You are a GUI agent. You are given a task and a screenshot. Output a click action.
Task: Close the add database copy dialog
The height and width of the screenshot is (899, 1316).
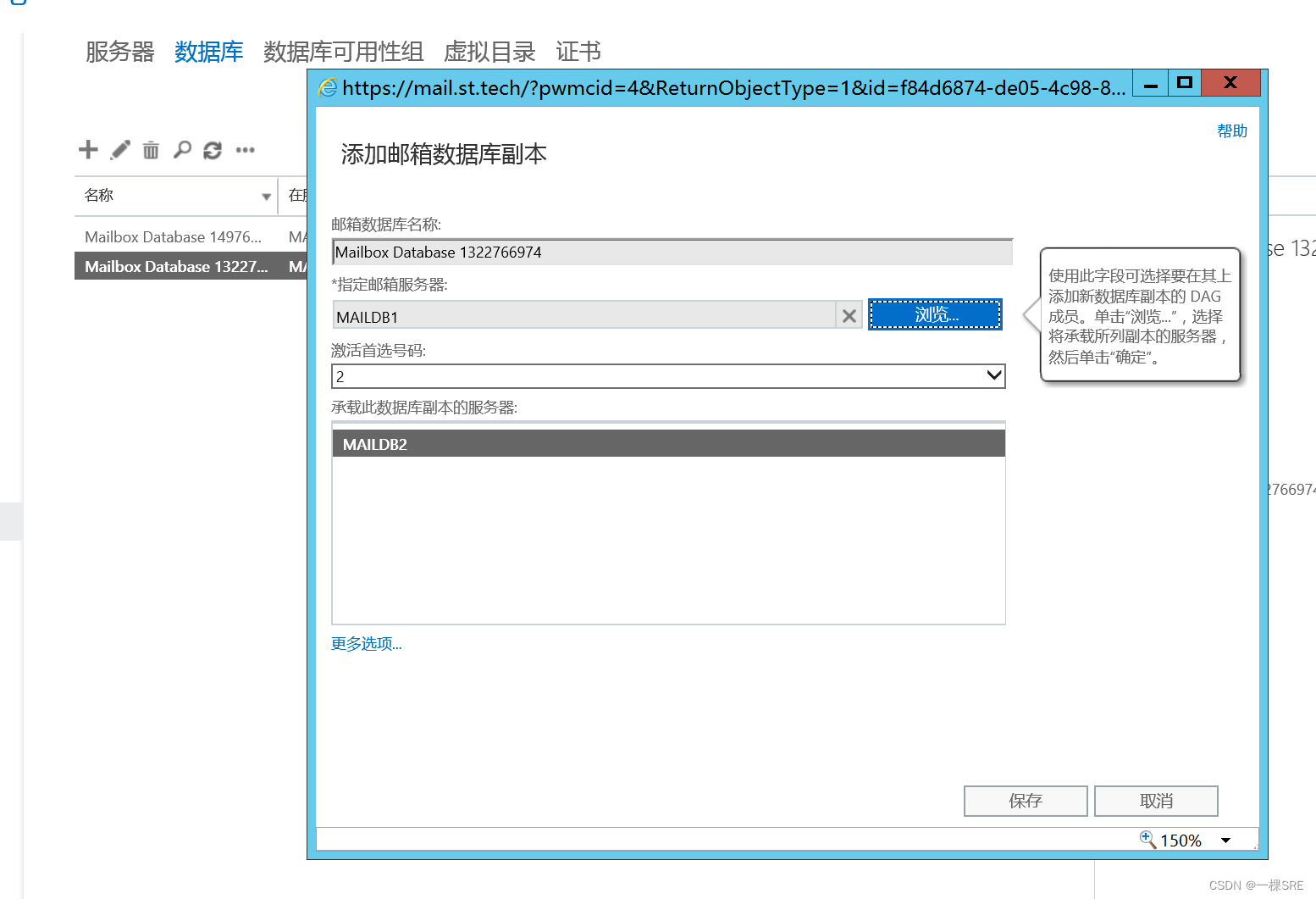click(x=1230, y=83)
